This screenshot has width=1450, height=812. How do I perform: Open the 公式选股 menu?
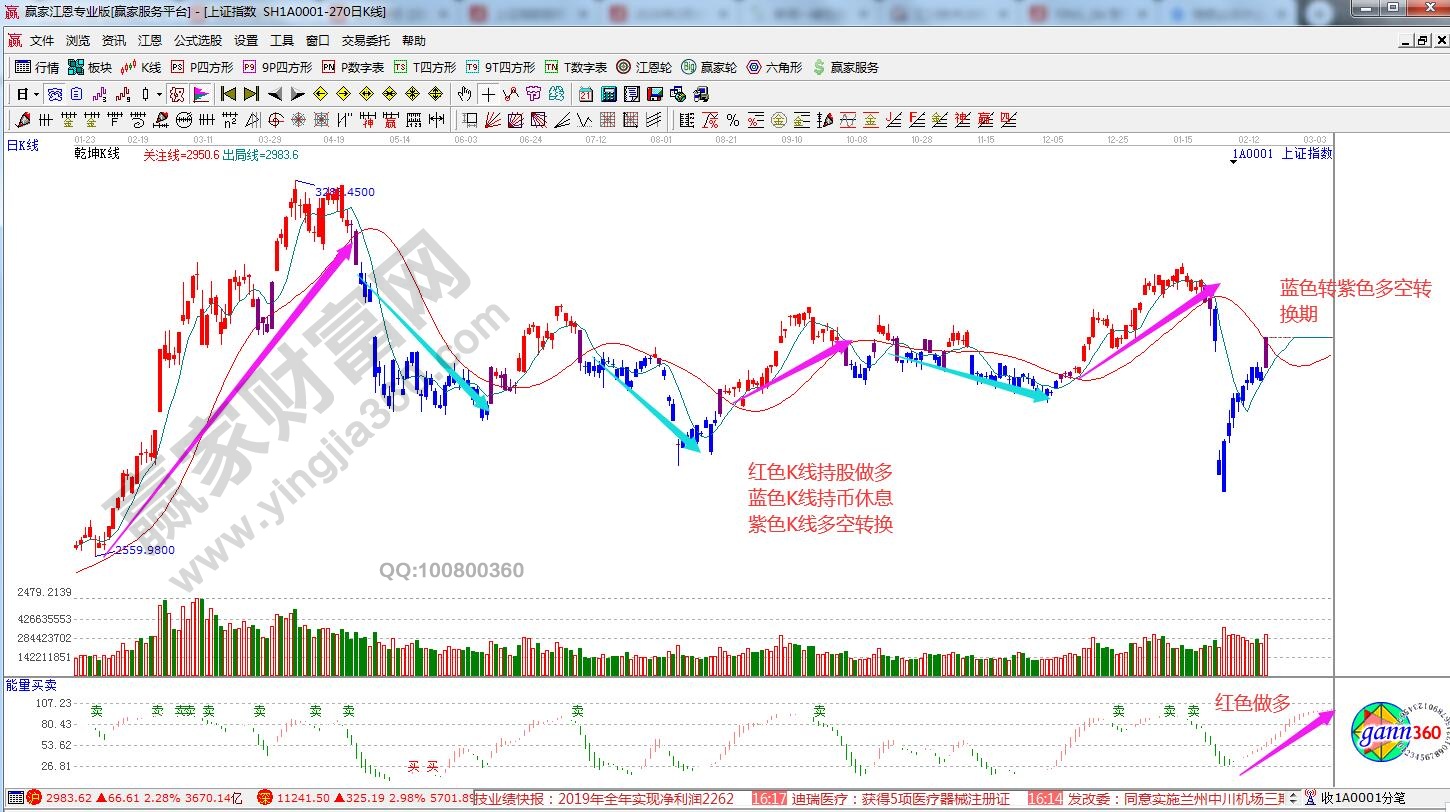[197, 41]
